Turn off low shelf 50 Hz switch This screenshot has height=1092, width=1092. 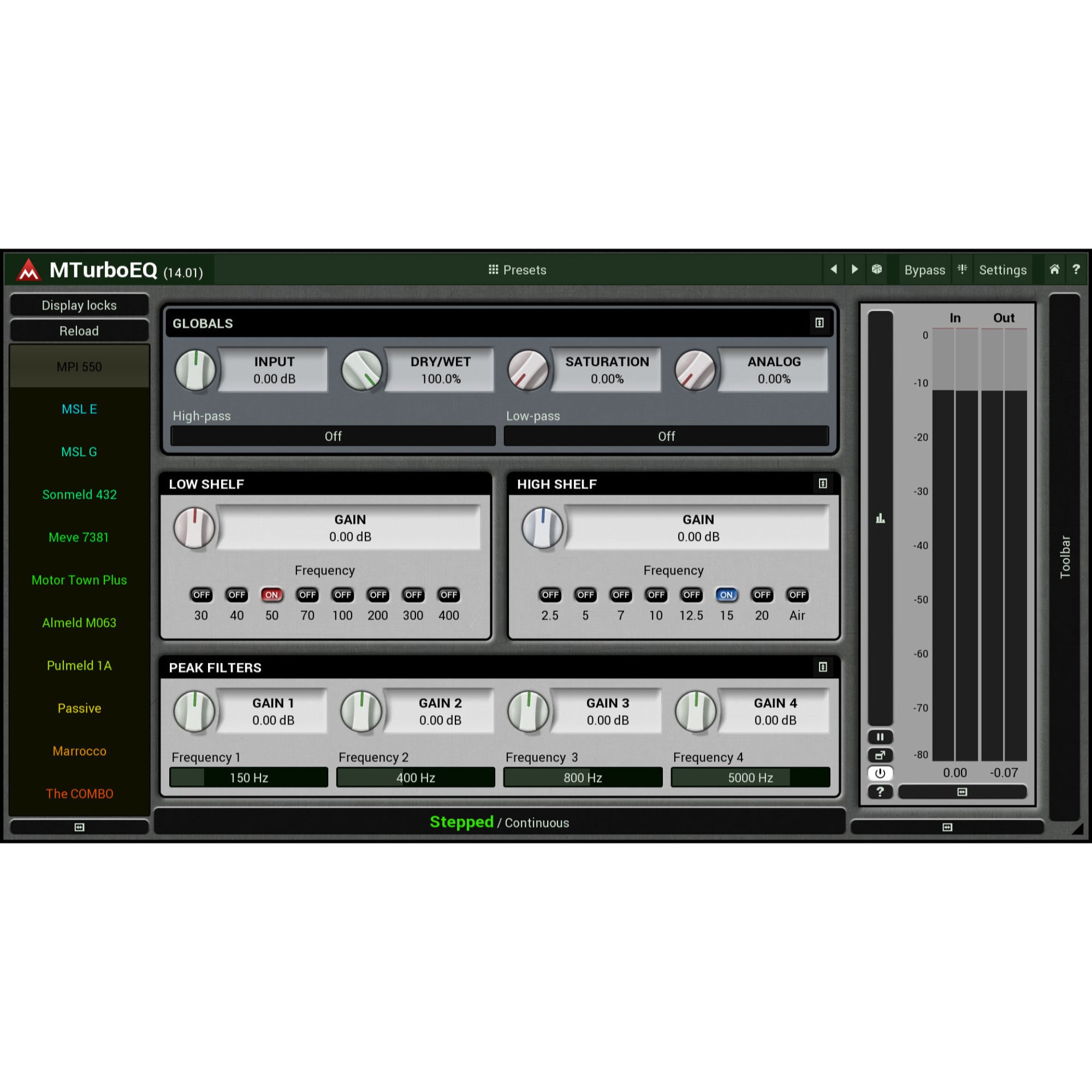coord(272,595)
